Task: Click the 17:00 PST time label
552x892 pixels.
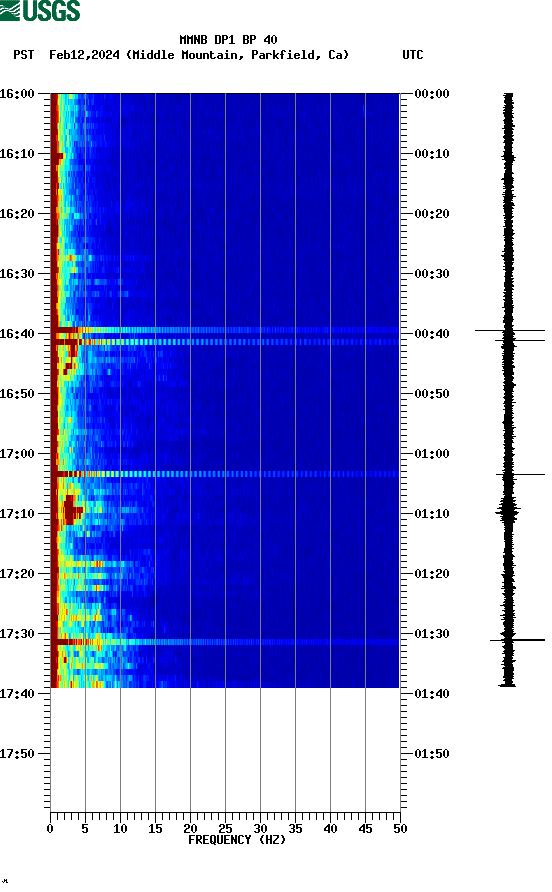Action: (17, 453)
